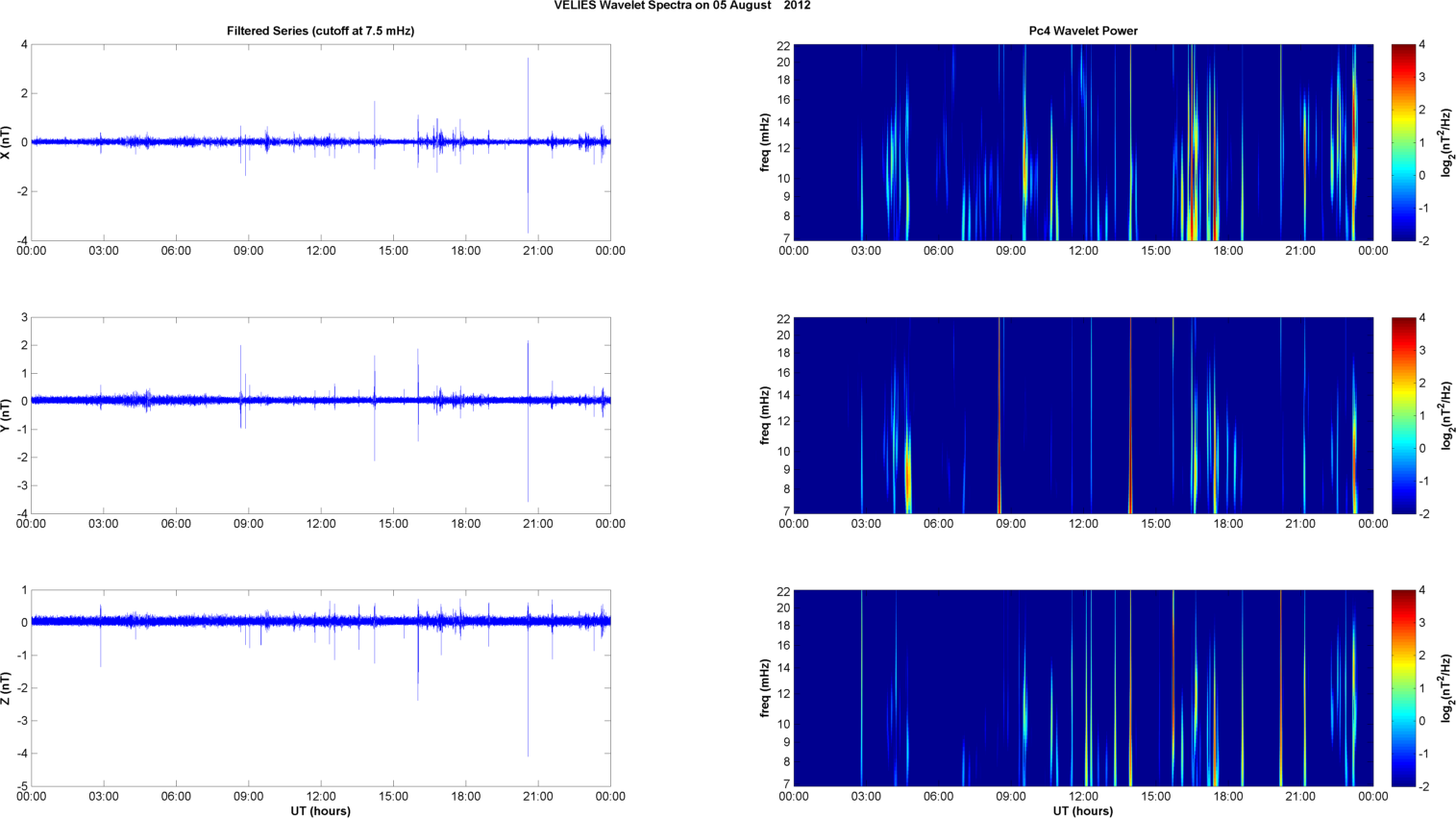
Task: Click the middle spectrogram's colorbar
Action: point(1403,415)
